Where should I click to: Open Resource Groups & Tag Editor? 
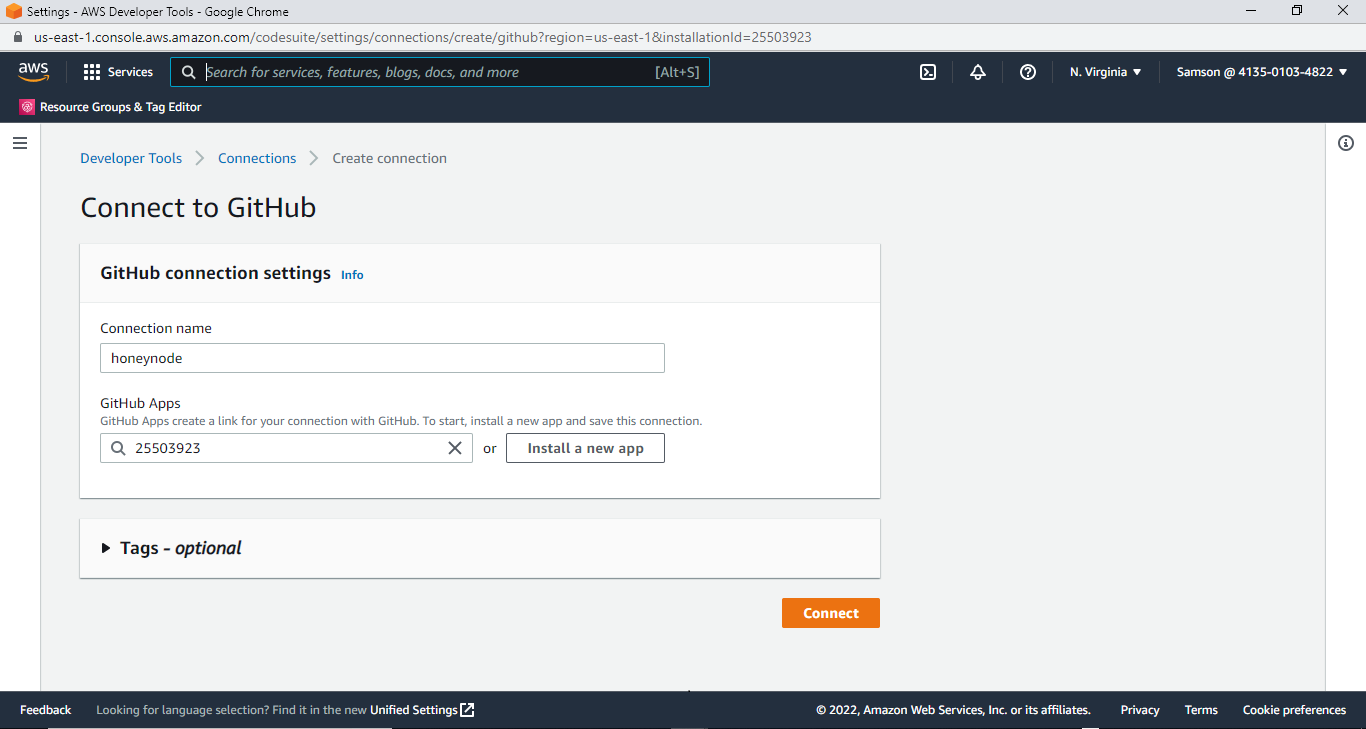(112, 106)
